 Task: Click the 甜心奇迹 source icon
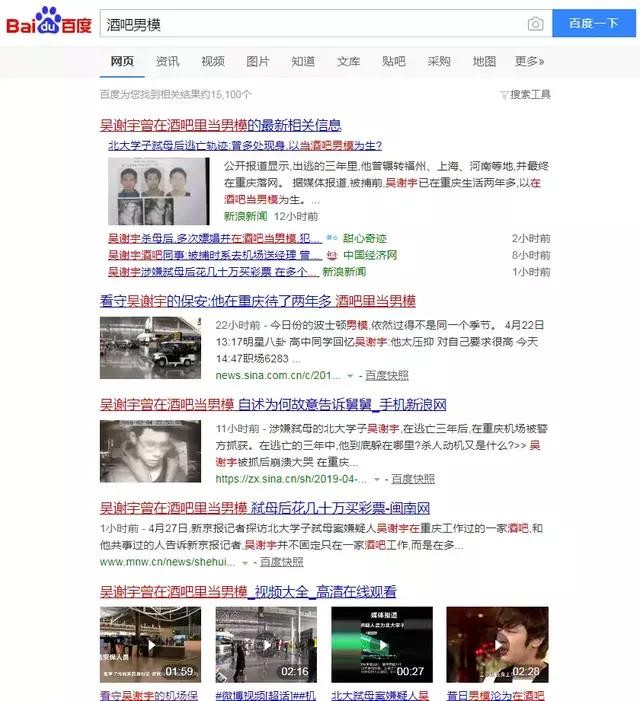[334, 239]
